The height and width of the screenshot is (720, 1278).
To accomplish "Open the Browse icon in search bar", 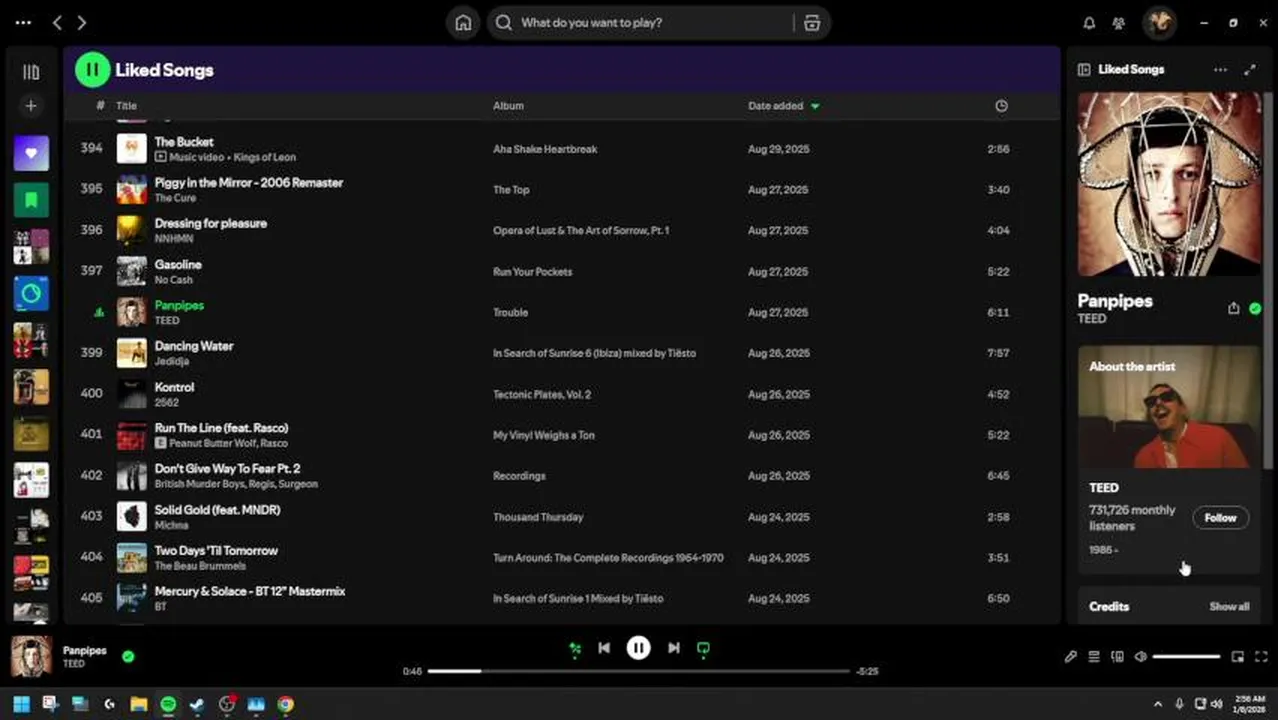I will tap(812, 22).
